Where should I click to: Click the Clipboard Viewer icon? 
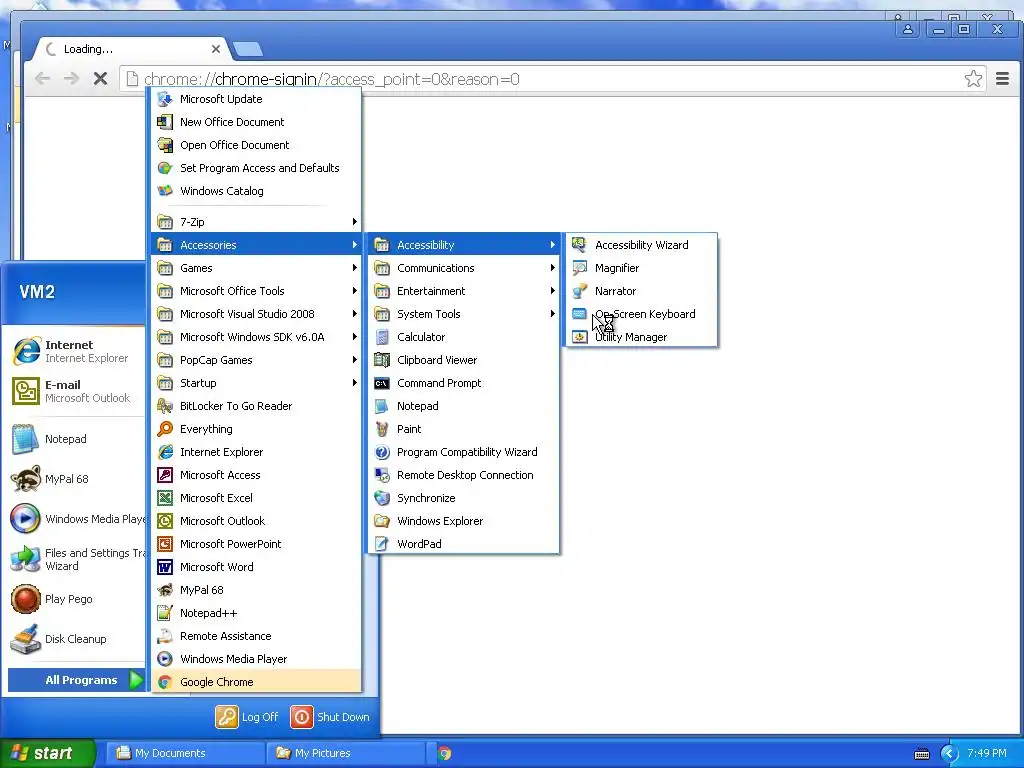(x=382, y=360)
